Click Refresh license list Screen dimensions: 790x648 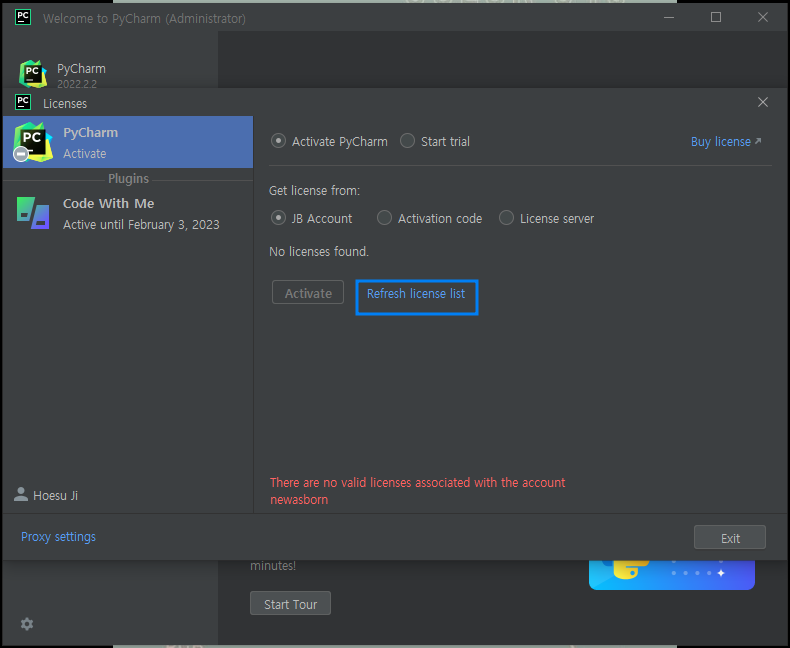416,294
